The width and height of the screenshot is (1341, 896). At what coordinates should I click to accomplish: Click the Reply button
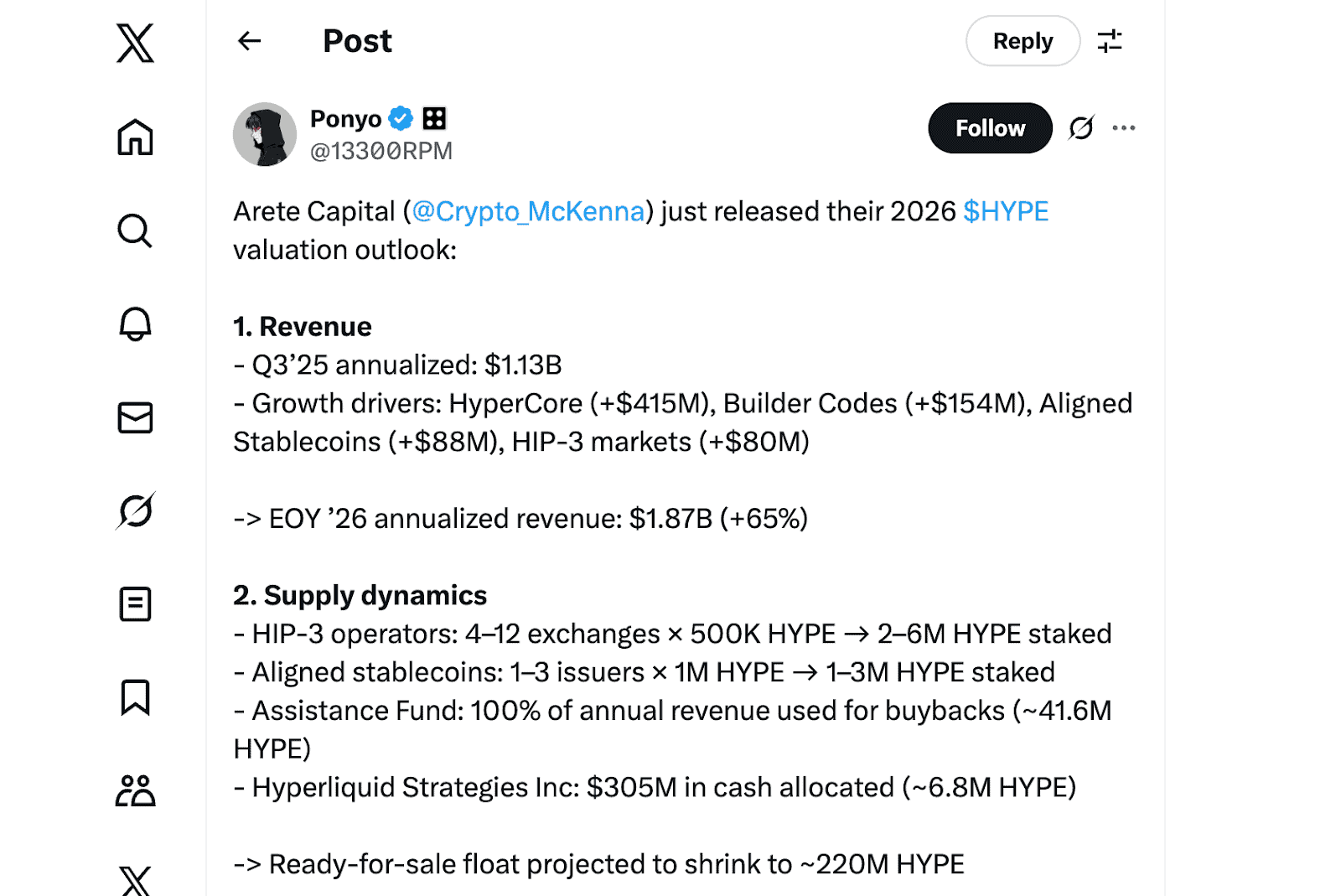coord(1023,41)
